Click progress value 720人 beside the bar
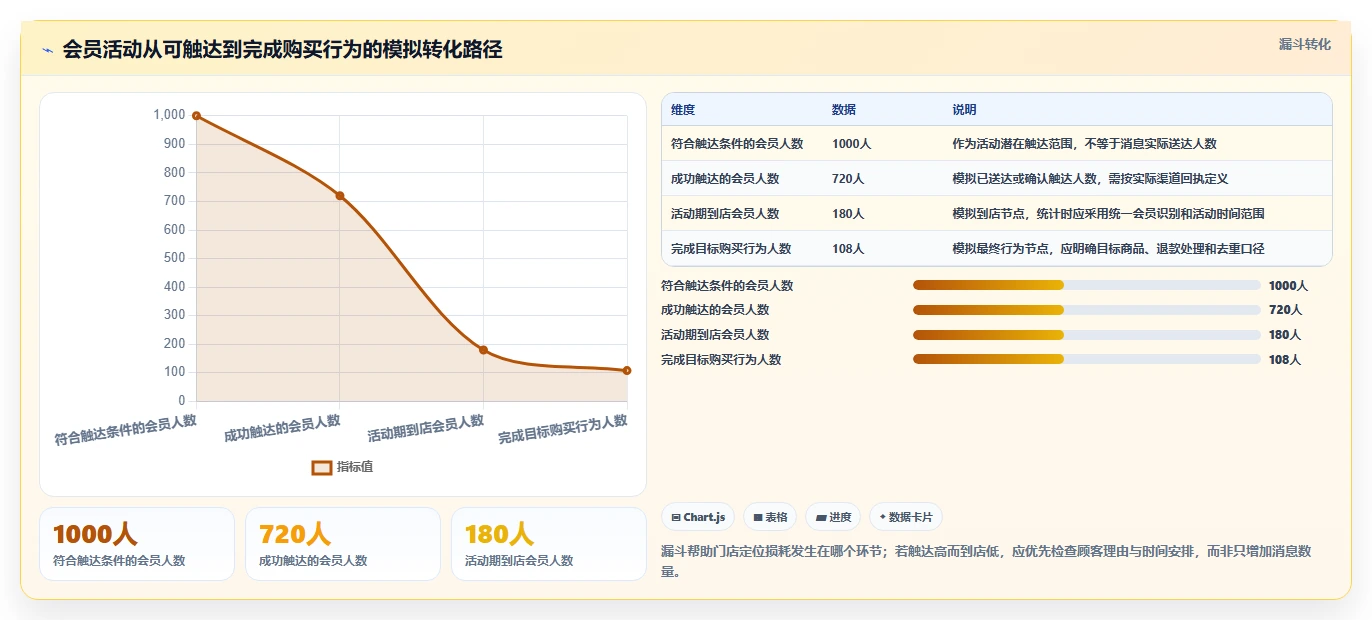This screenshot has height=620, width=1372. click(1285, 310)
